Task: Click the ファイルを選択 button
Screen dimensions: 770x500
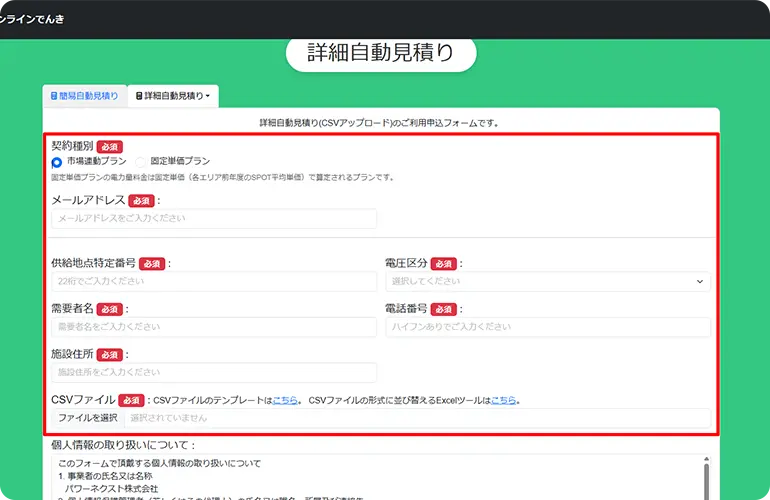Action: pos(88,418)
